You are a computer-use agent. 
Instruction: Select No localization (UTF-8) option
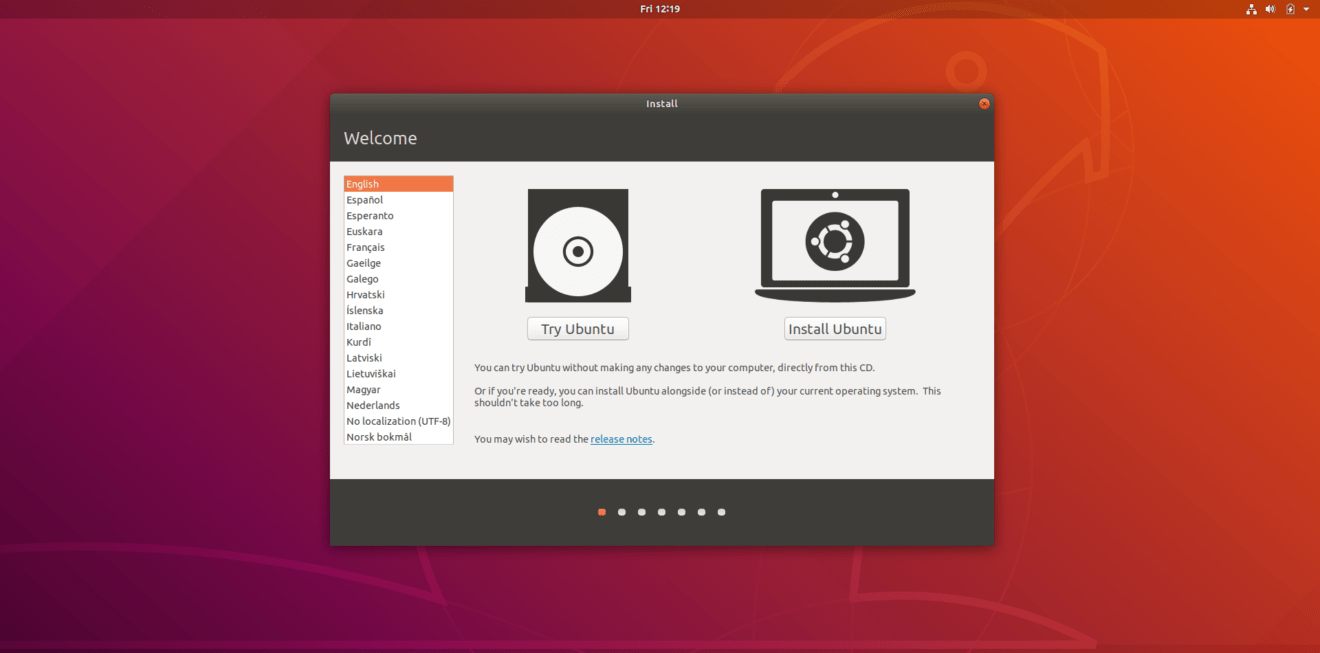pyautogui.click(x=398, y=420)
